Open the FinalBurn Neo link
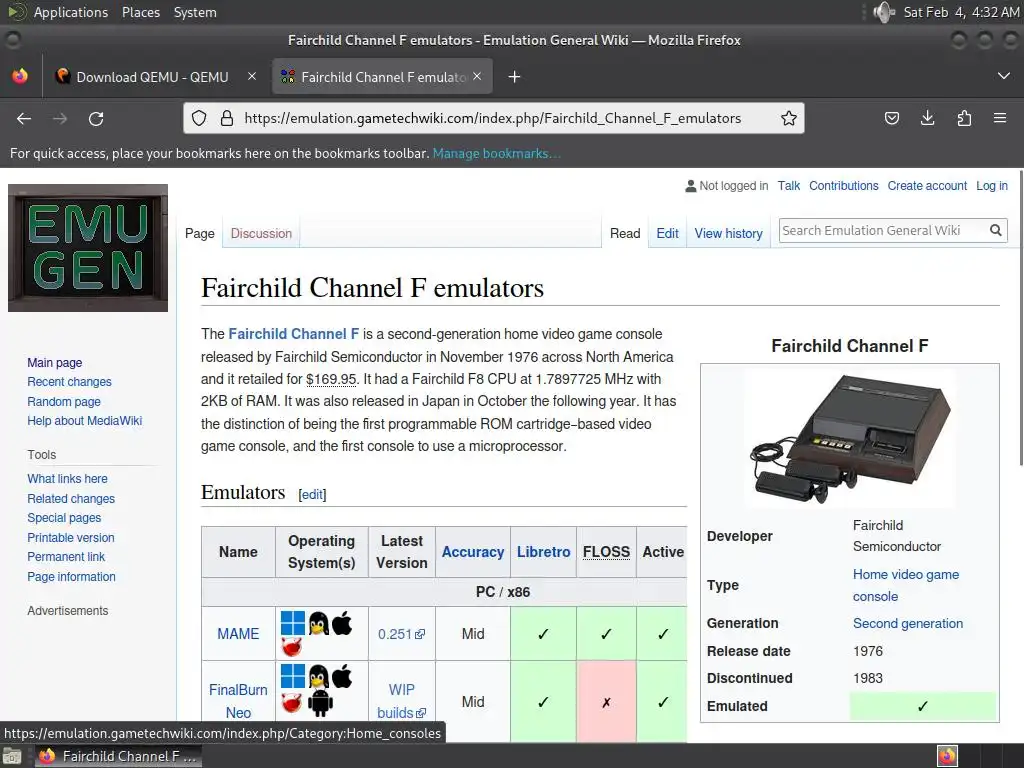The height and width of the screenshot is (768, 1024). pyautogui.click(x=238, y=701)
